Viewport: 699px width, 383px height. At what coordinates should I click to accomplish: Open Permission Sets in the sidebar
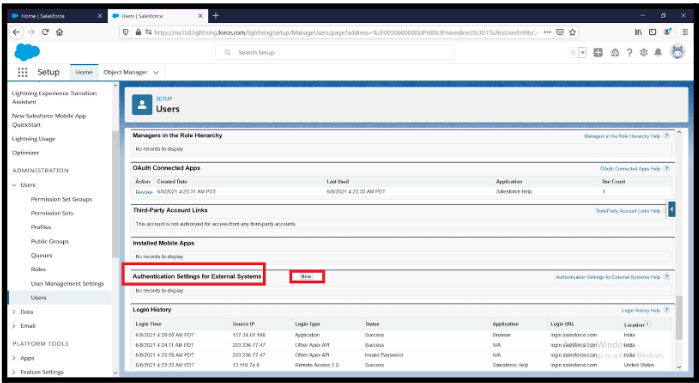[x=52, y=213]
